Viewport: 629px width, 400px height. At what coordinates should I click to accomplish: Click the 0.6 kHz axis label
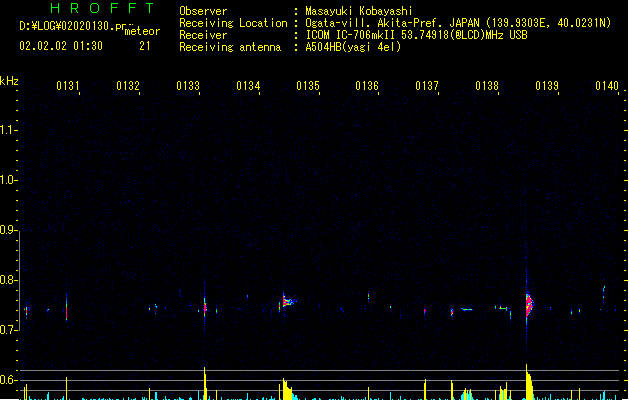[8, 380]
